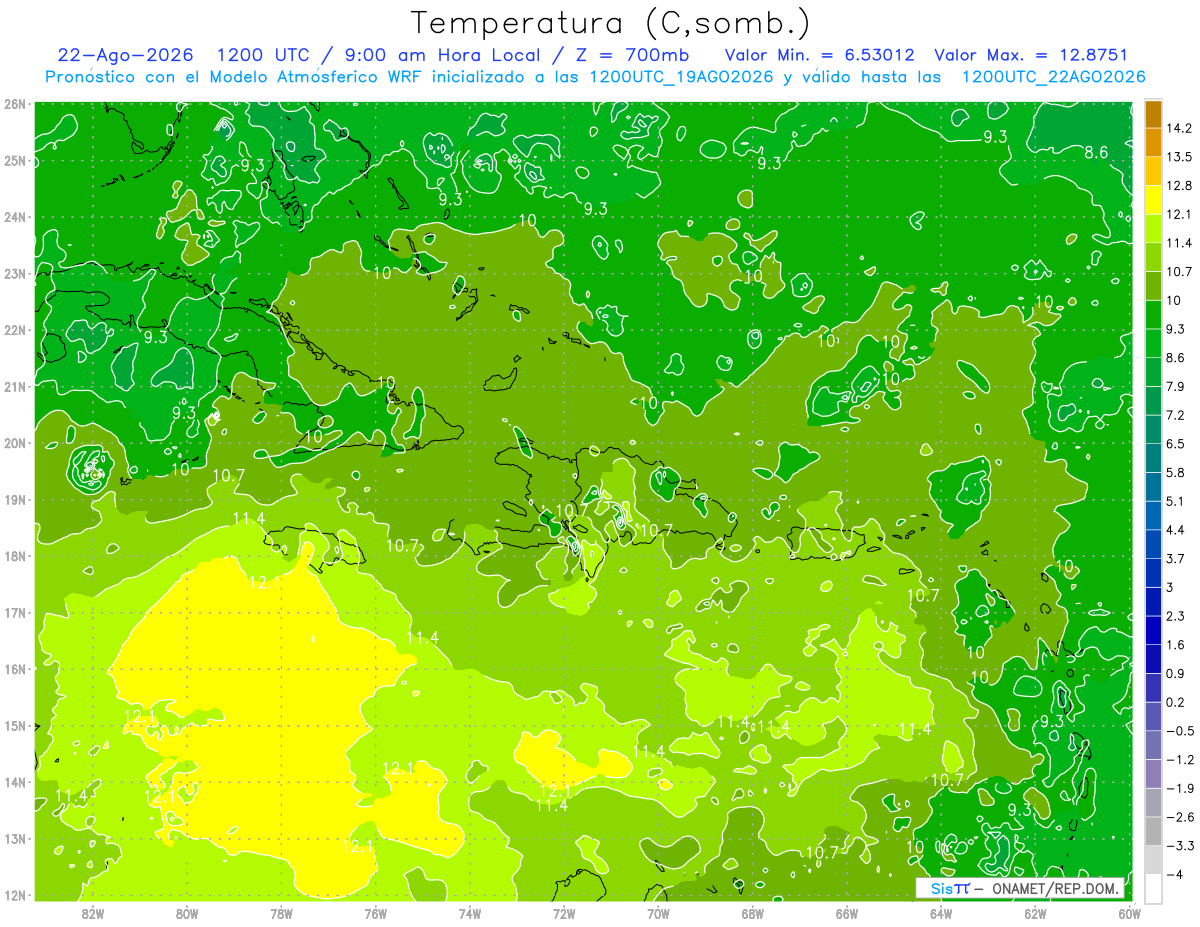
Task: Click the '1200UTC_19AGO2026' initialization time
Action: pyautogui.click(x=681, y=77)
